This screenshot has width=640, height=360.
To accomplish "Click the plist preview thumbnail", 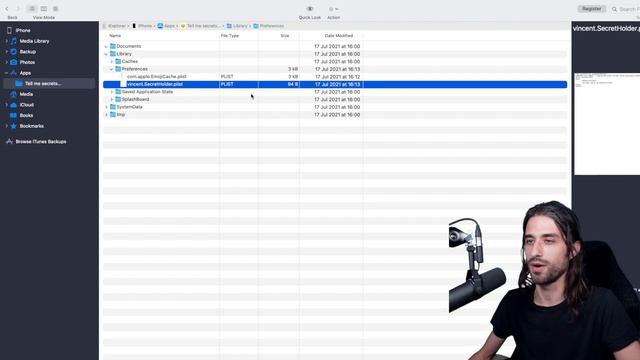I will [607, 124].
